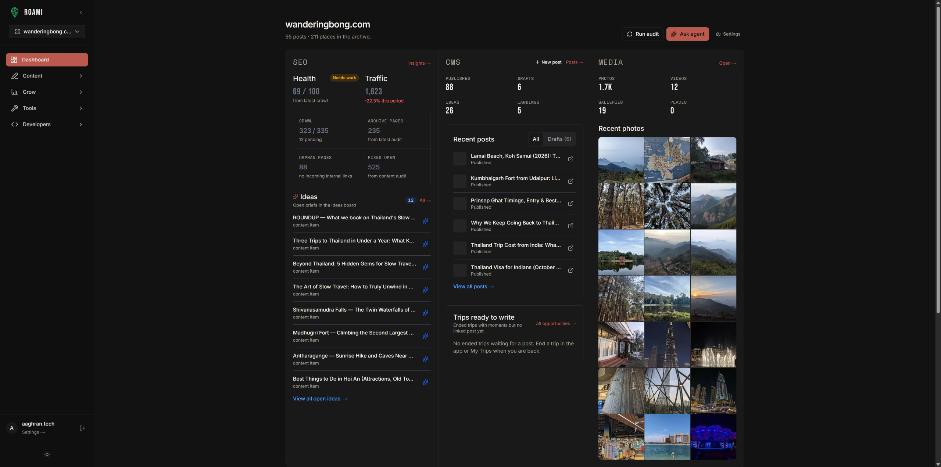This screenshot has height=467, width=941.
Task: Select Dashboard in the sidebar
Action: pyautogui.click(x=47, y=59)
